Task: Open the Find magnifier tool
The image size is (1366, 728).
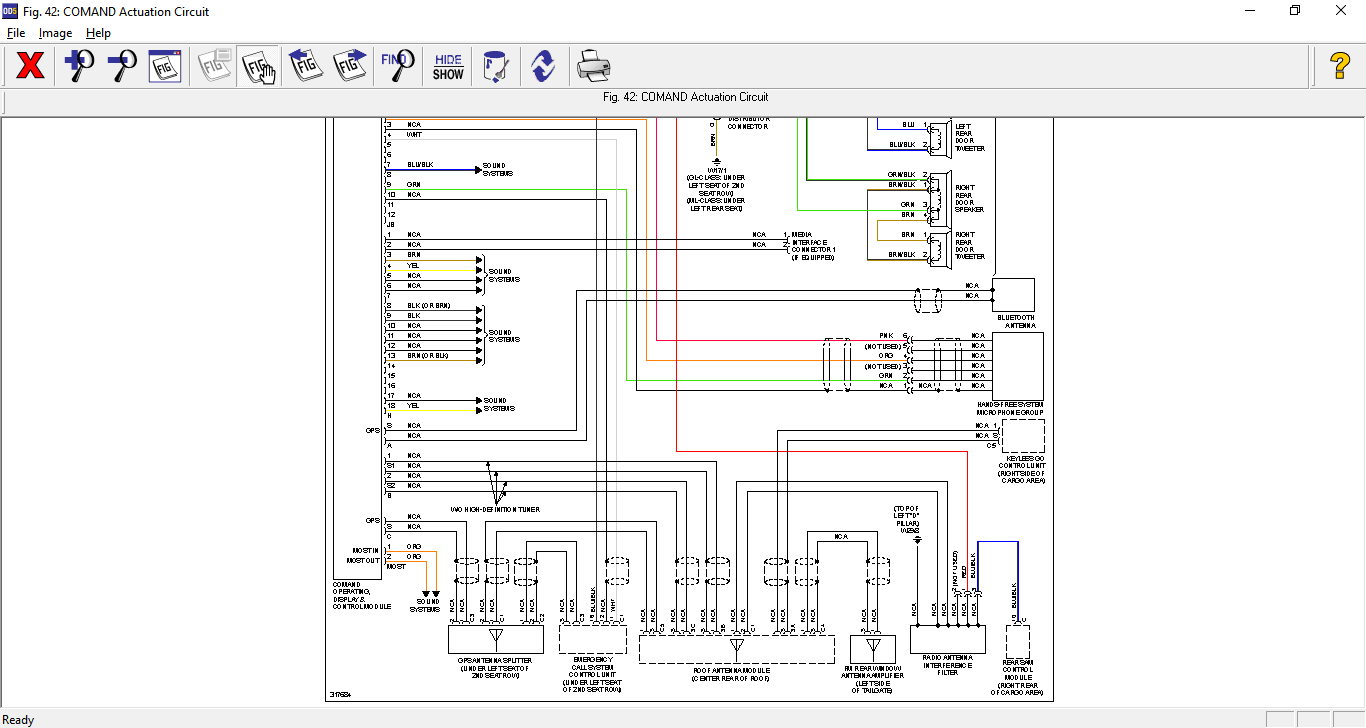Action: pyautogui.click(x=398, y=66)
